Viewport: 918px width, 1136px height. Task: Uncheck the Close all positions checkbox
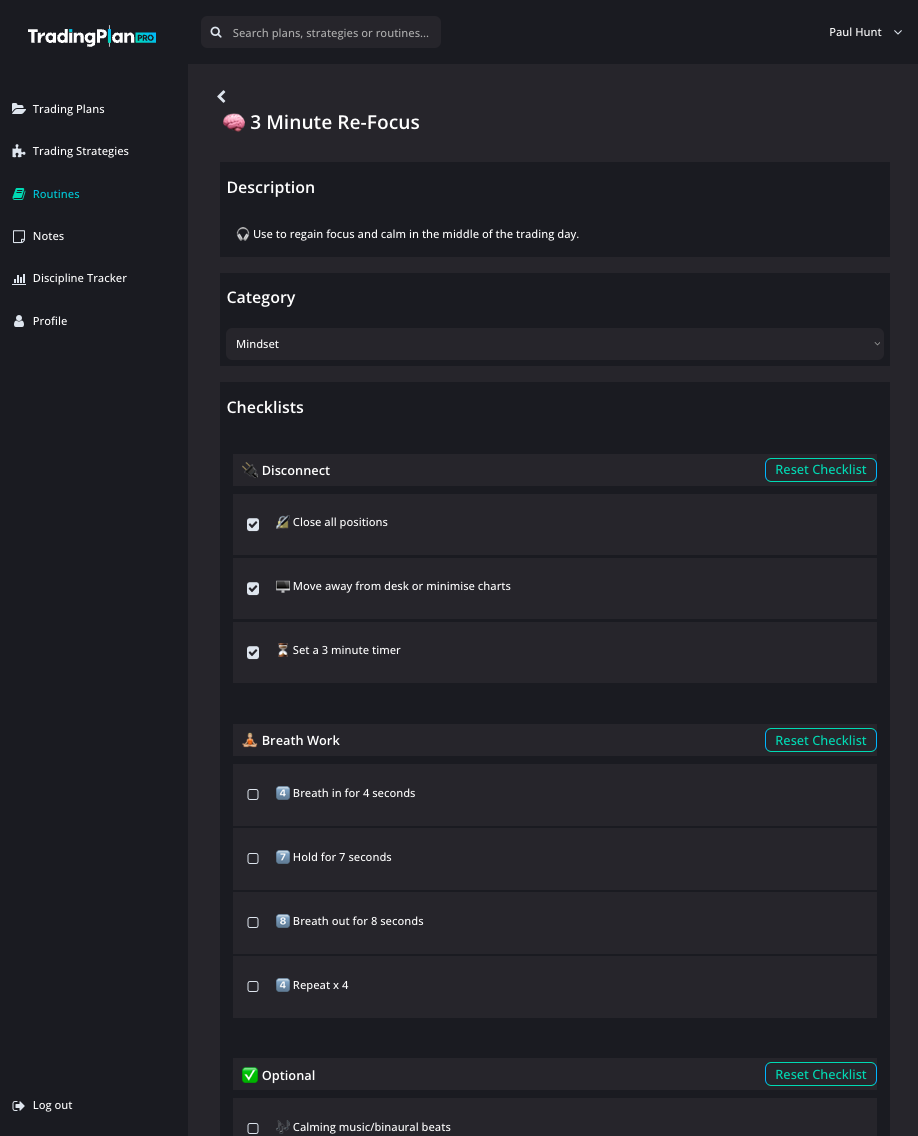click(253, 524)
